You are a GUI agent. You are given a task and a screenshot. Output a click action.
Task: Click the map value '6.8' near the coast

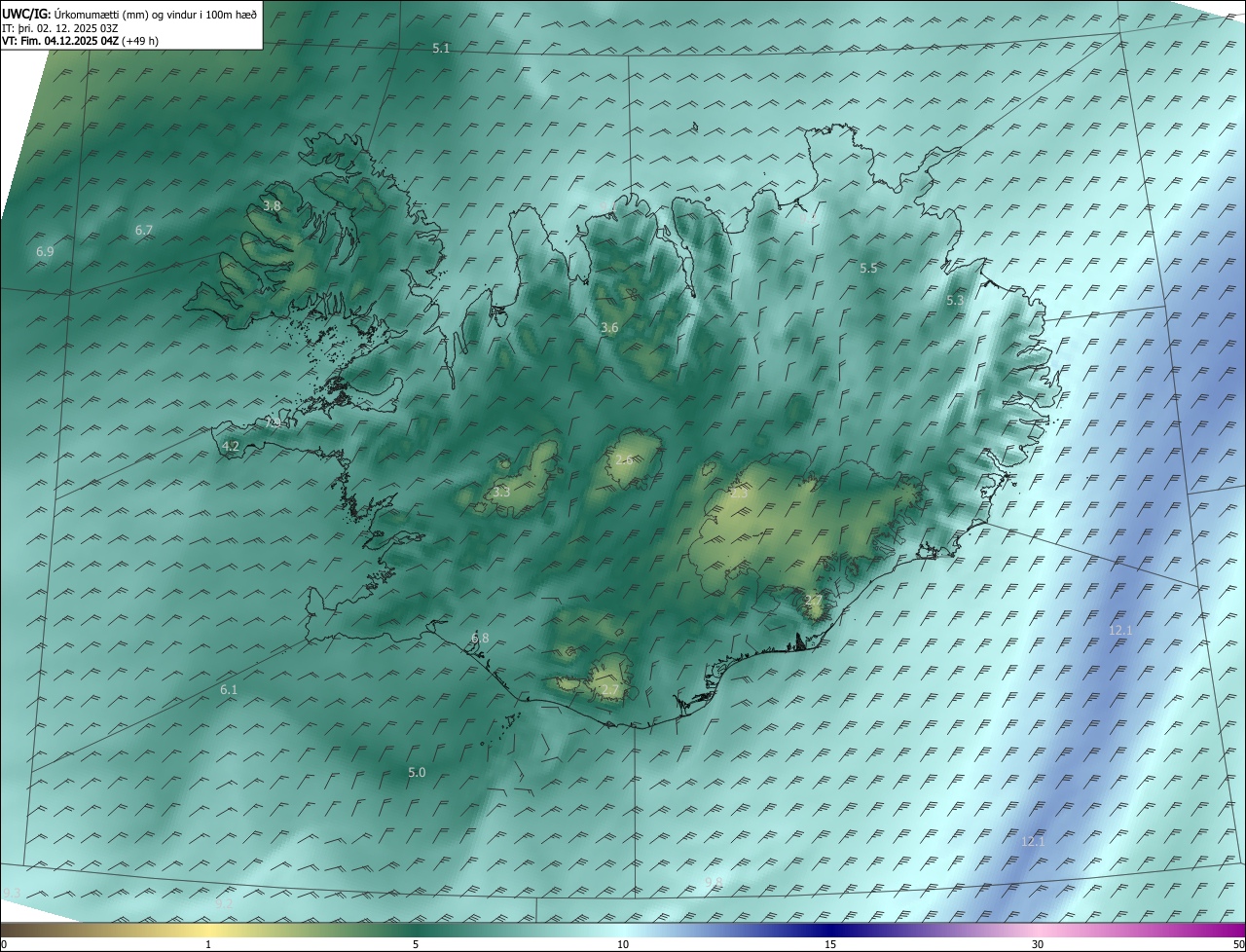pyautogui.click(x=480, y=638)
